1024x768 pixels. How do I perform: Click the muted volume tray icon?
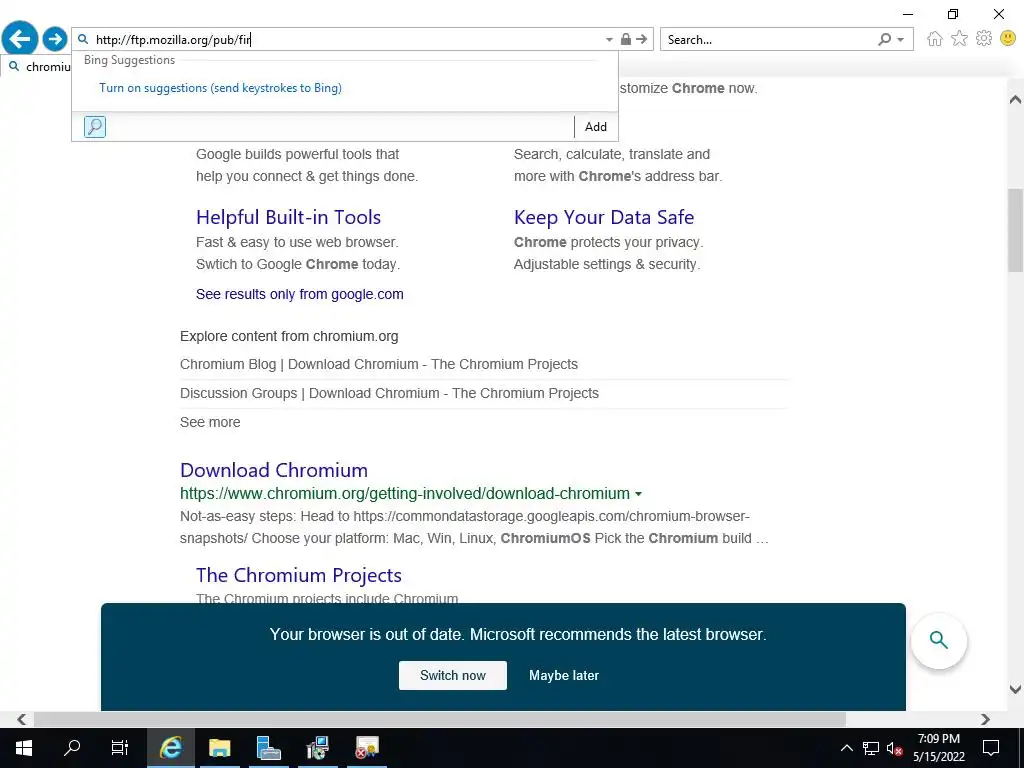point(894,748)
